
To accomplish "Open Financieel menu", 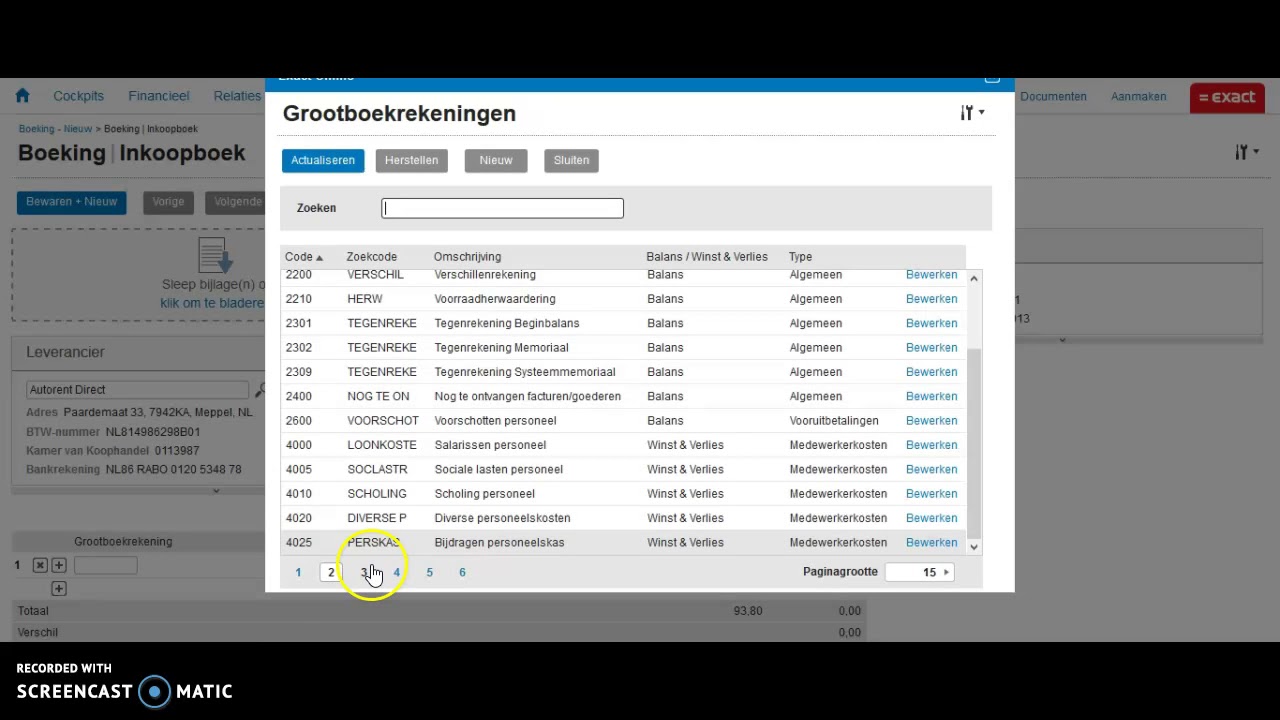I will point(158,96).
